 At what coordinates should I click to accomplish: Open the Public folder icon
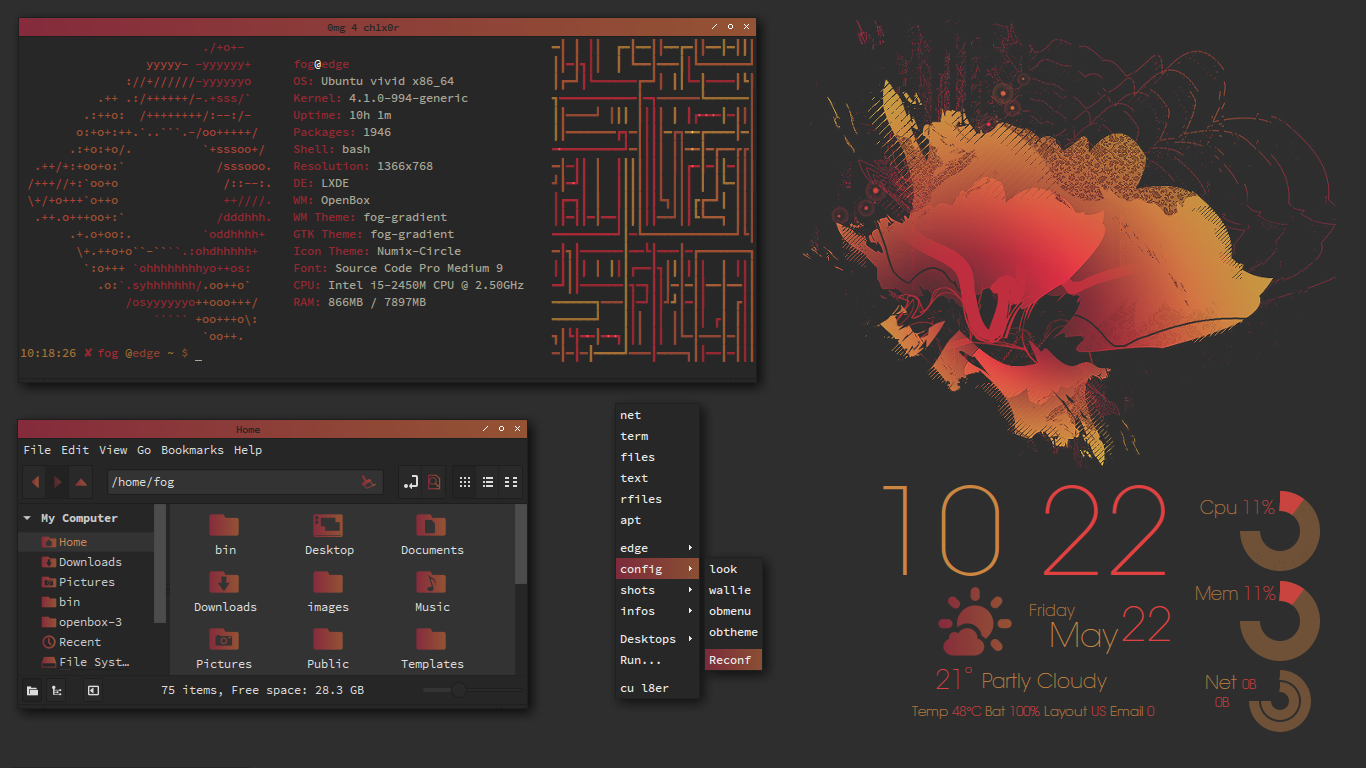point(328,639)
